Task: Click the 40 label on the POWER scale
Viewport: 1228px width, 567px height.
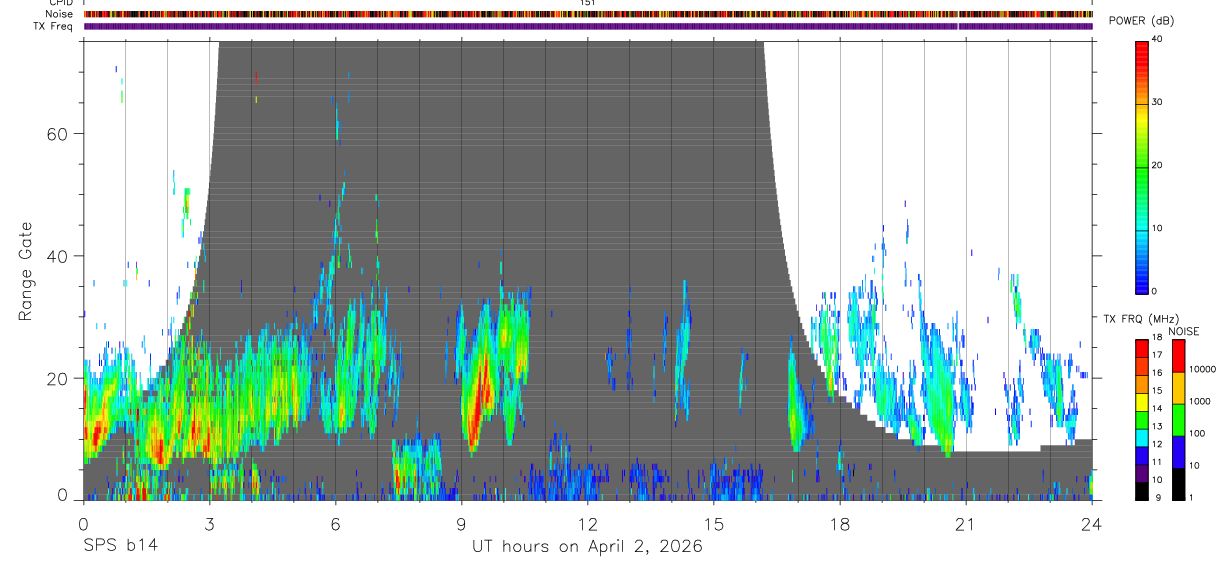Action: point(1156,39)
